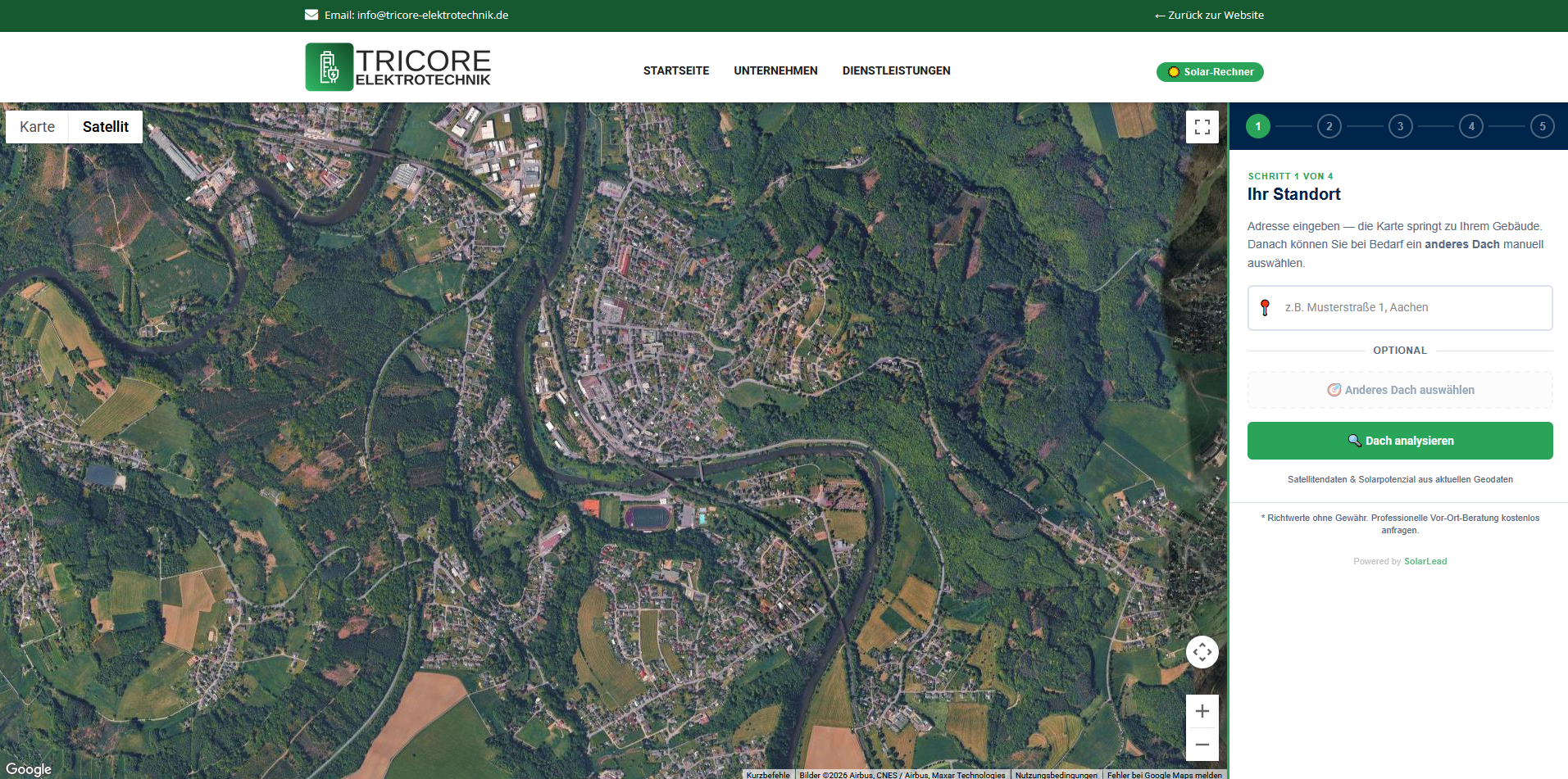The height and width of the screenshot is (779, 1568).
Task: Click the Tricore Elektrotechnik logo
Action: click(398, 67)
